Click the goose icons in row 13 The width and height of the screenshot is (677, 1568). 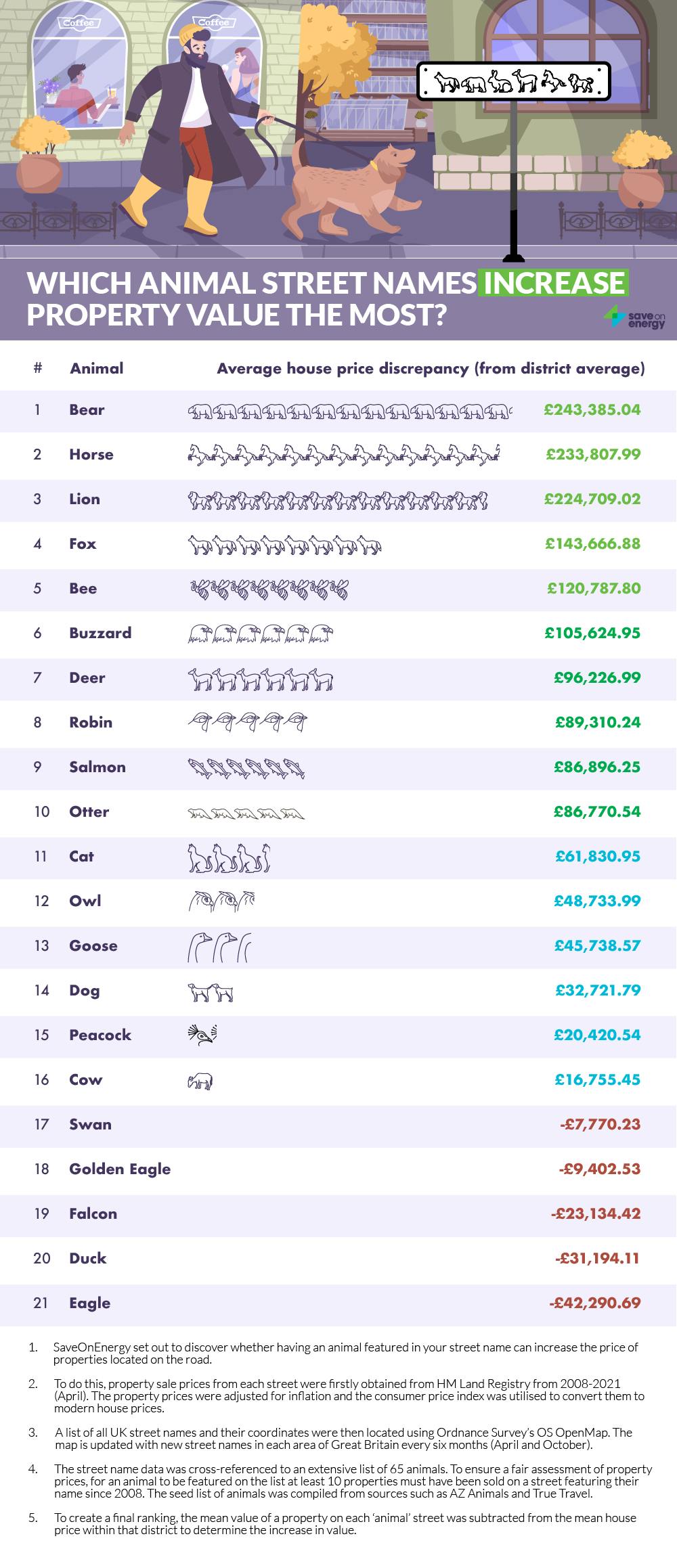219,946
